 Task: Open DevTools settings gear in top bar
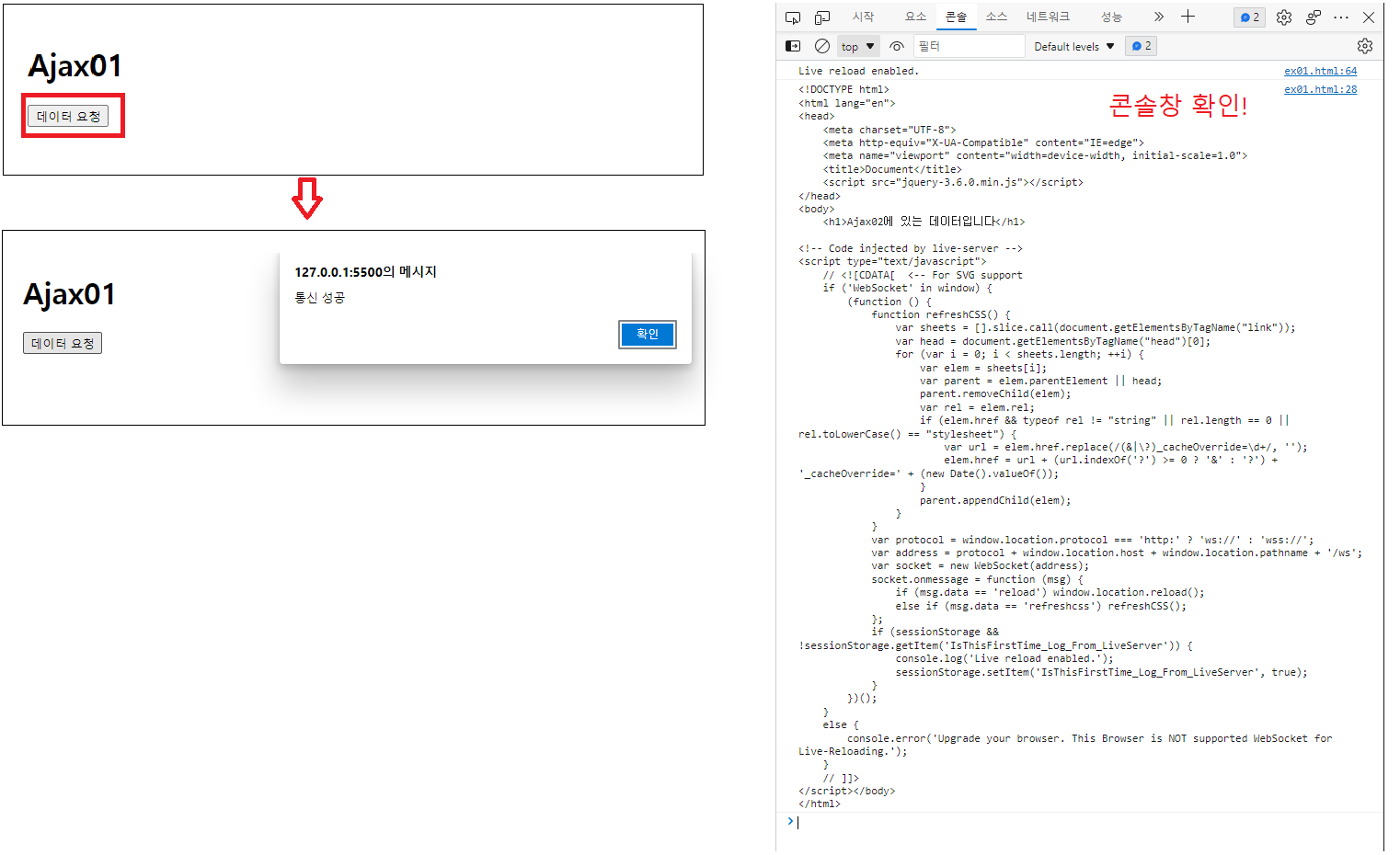tap(1284, 17)
